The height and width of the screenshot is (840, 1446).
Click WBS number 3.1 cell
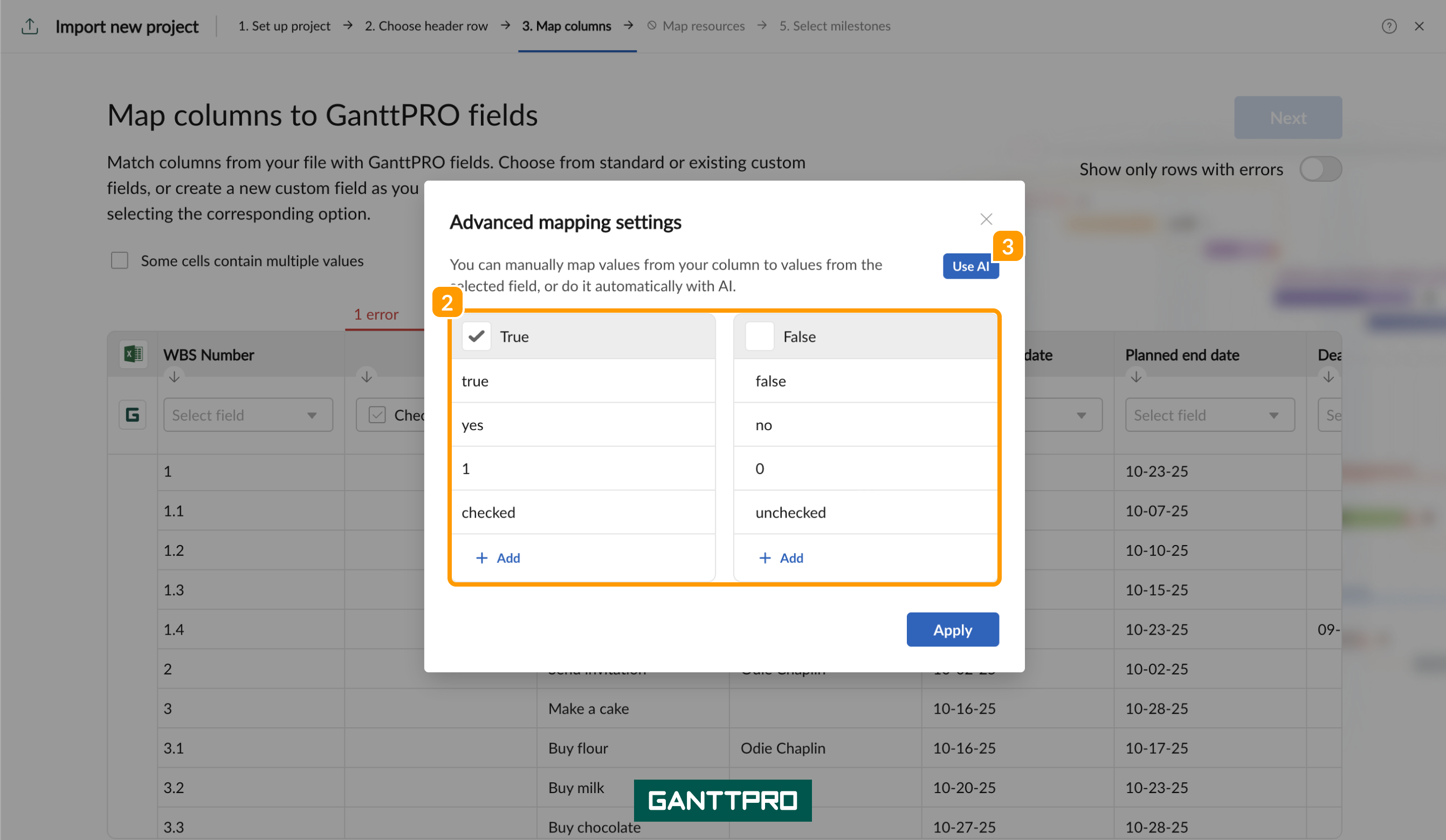pos(251,748)
